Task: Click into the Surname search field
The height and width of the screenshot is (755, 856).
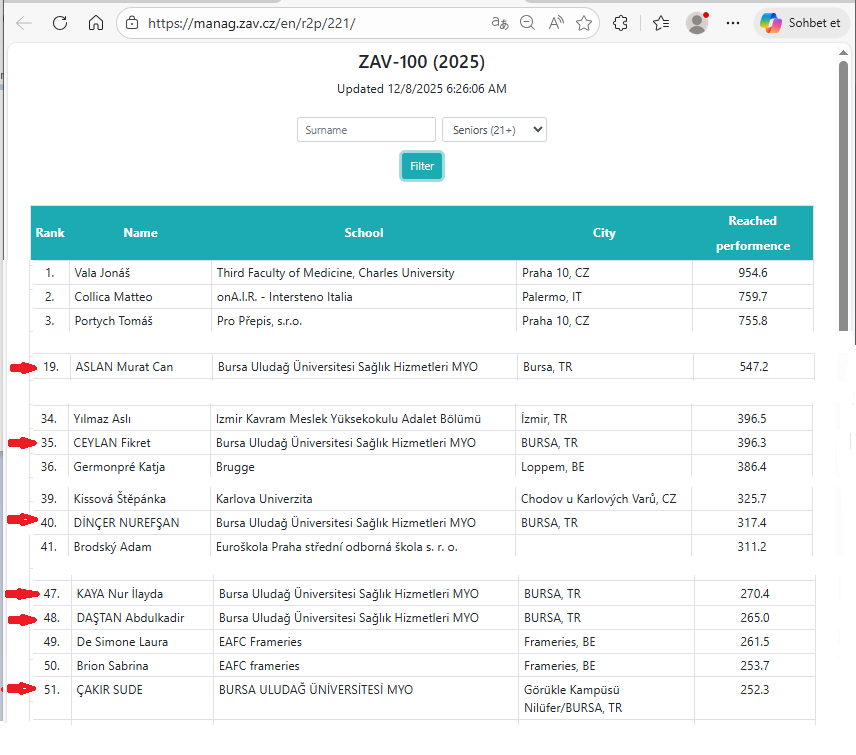Action: [366, 130]
